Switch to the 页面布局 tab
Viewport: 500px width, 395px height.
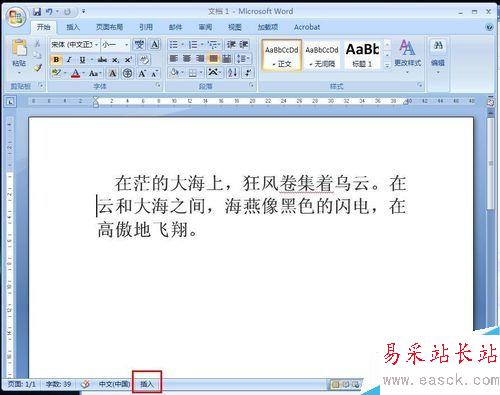point(109,27)
